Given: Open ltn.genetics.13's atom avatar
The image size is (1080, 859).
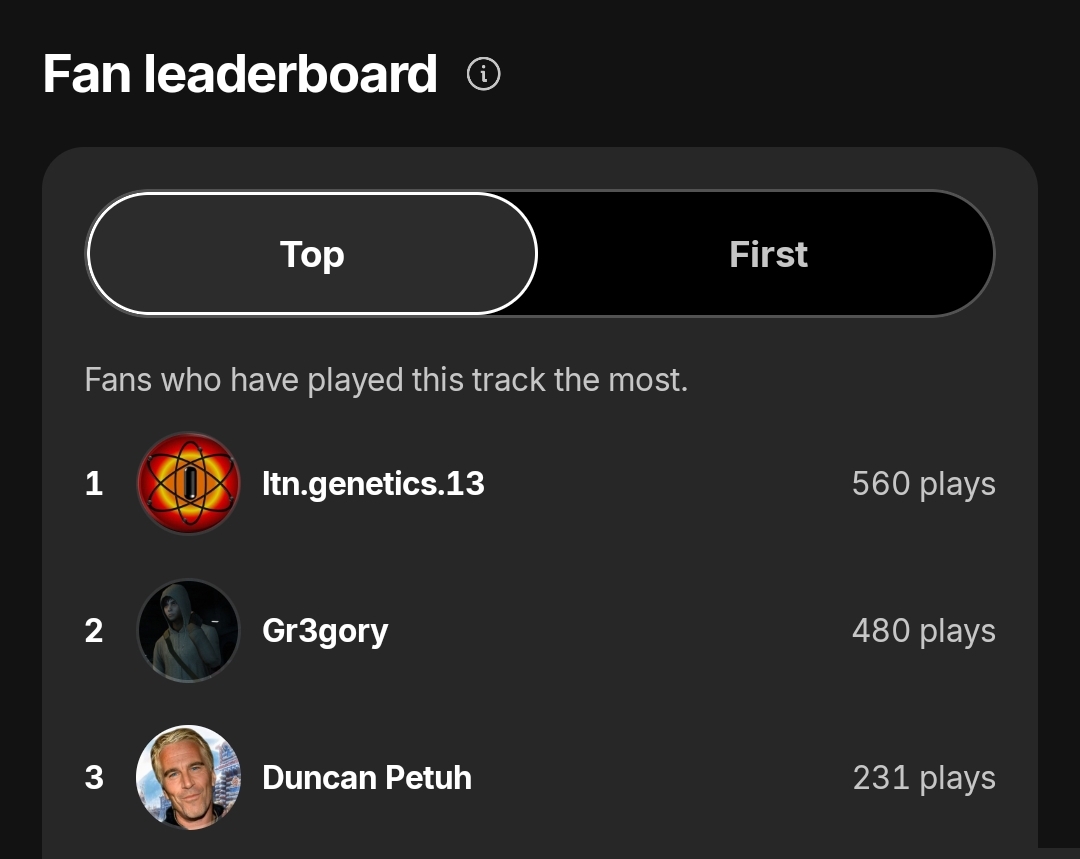Looking at the screenshot, I should [x=188, y=484].
